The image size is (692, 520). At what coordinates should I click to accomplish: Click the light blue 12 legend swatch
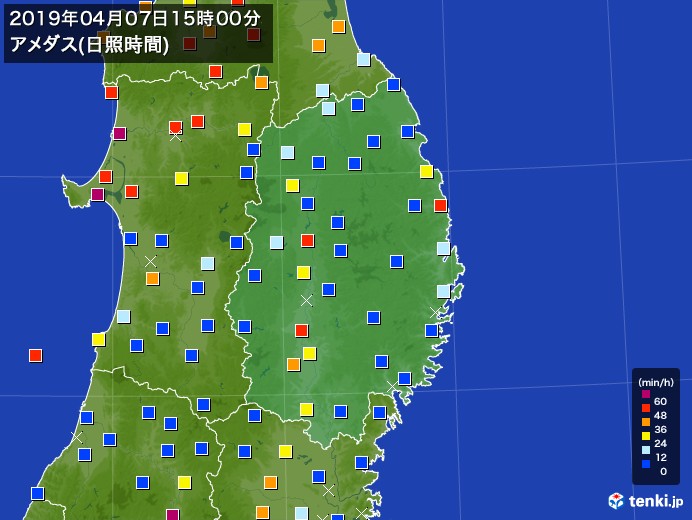click(x=646, y=450)
